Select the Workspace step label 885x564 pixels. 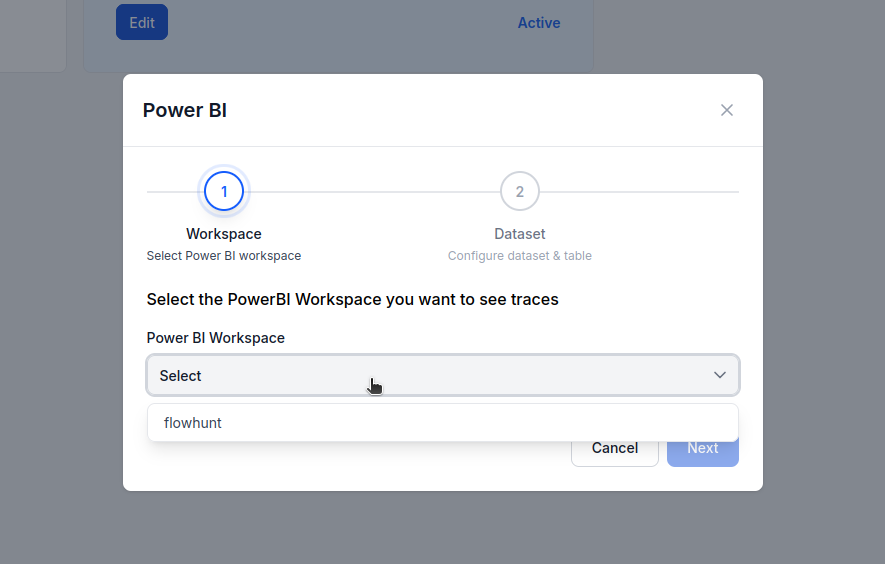224,234
